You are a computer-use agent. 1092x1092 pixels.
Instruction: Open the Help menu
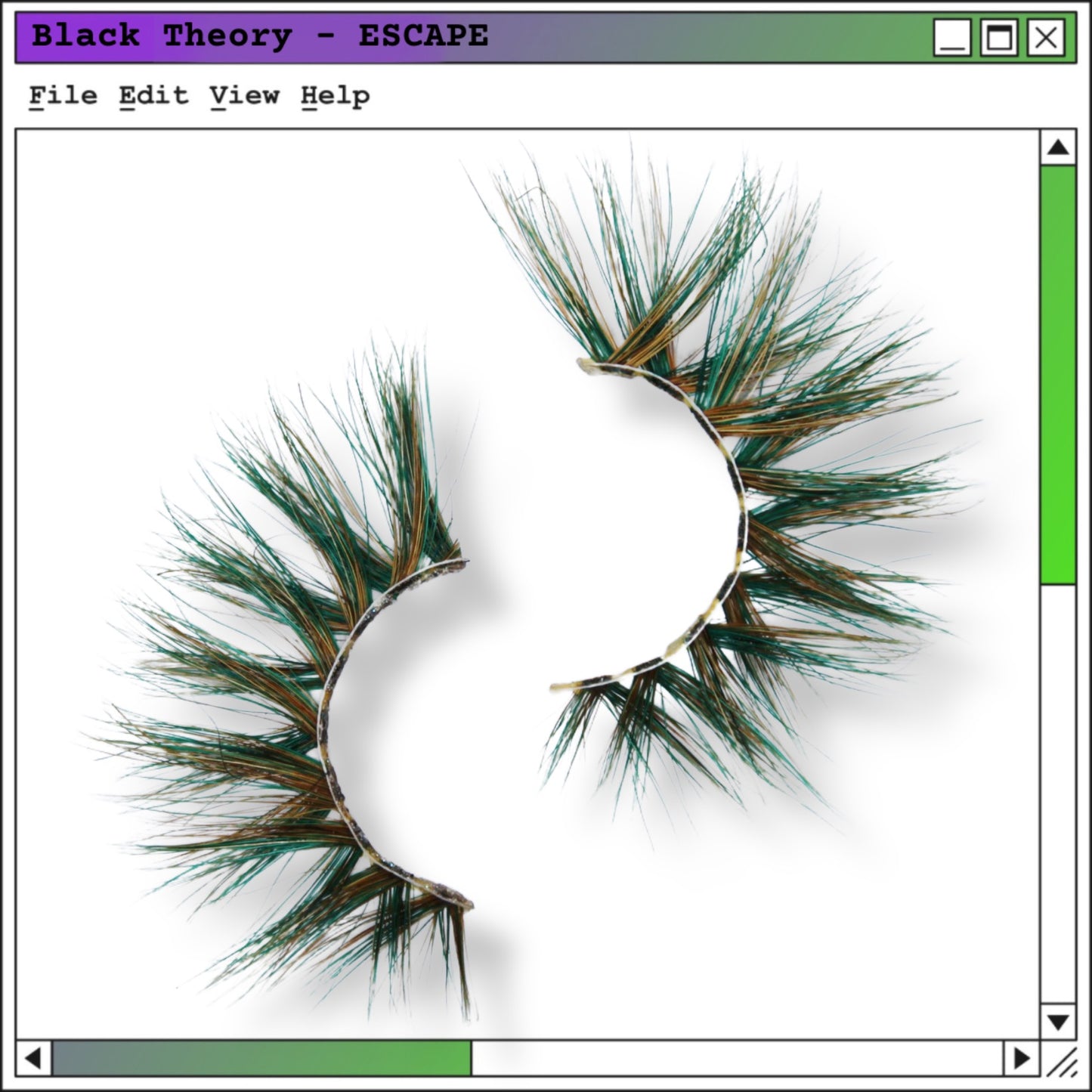coord(336,96)
